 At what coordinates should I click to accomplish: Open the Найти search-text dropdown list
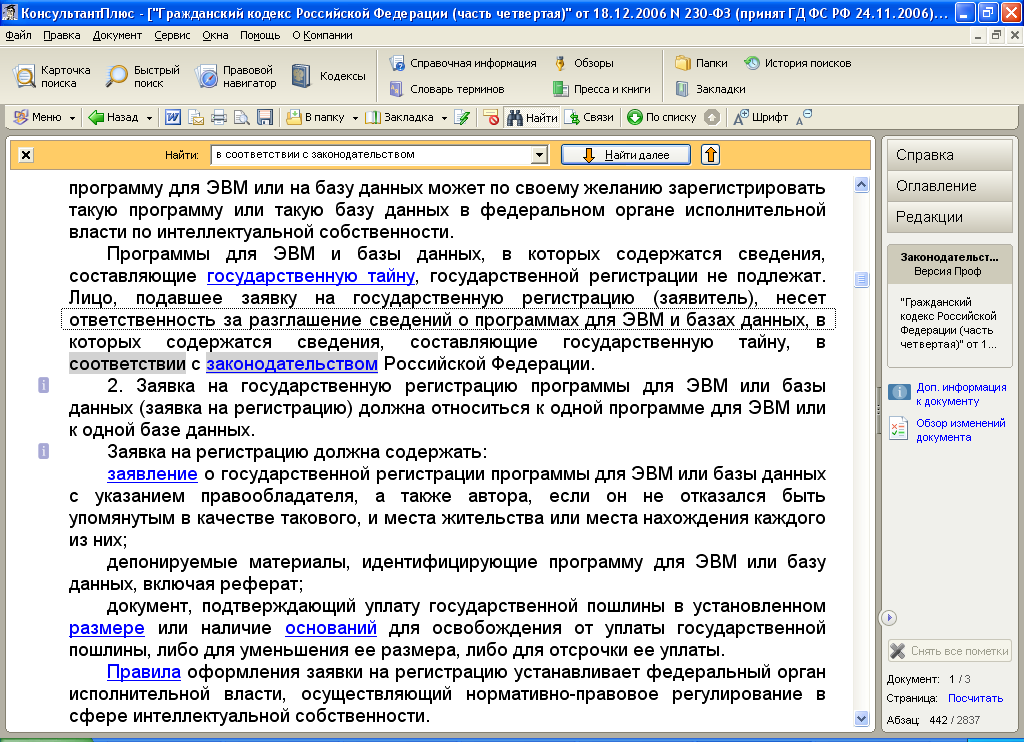pyautogui.click(x=539, y=155)
